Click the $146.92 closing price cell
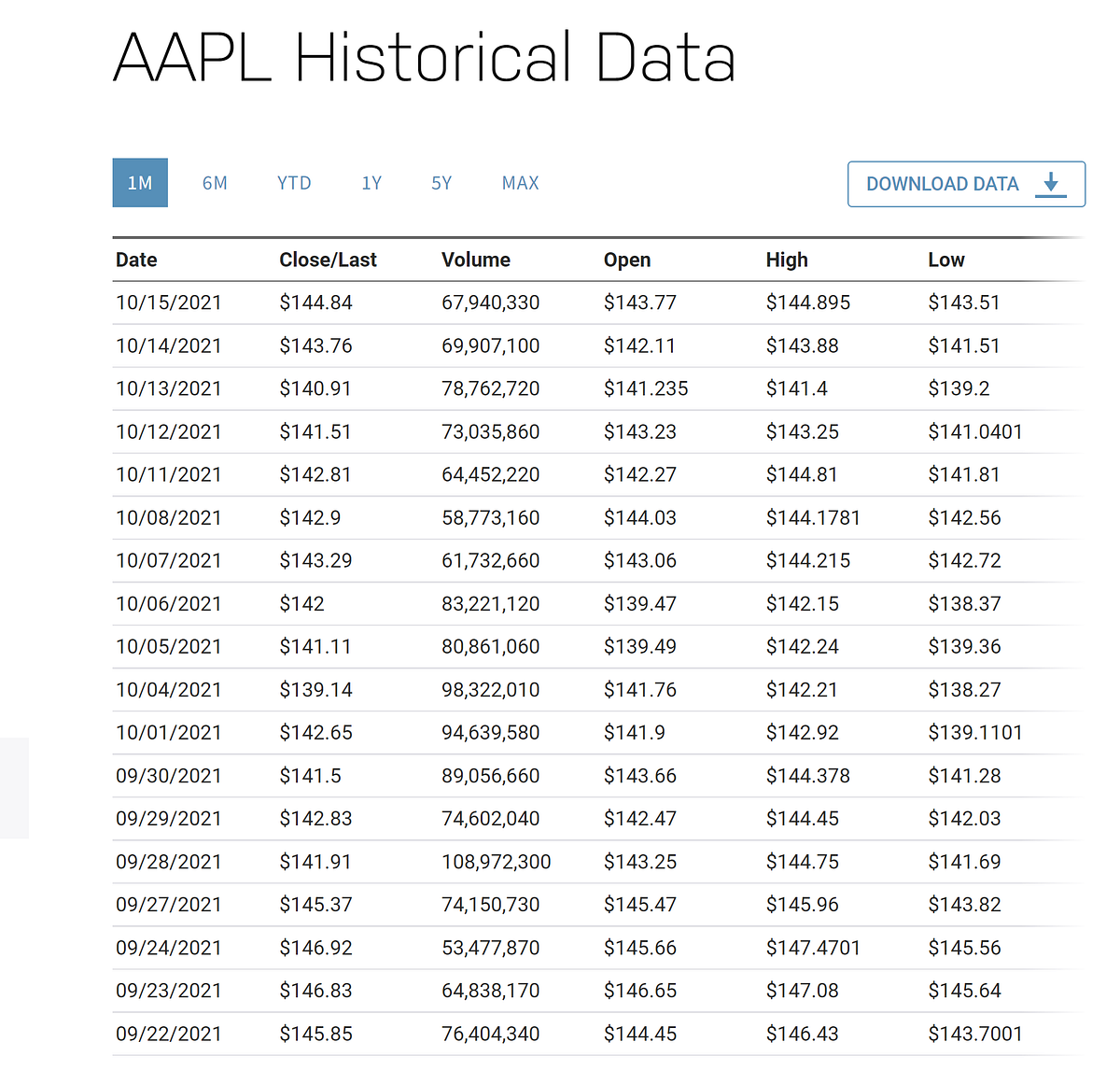 click(315, 948)
